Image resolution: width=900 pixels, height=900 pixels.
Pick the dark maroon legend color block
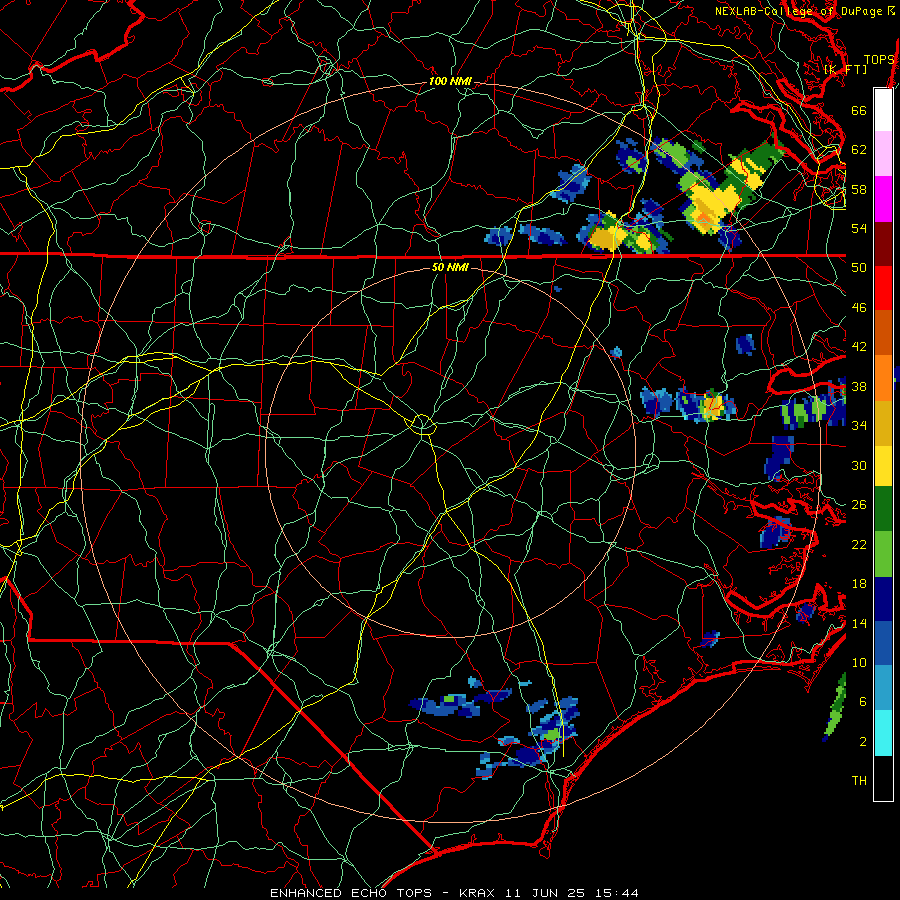click(883, 244)
